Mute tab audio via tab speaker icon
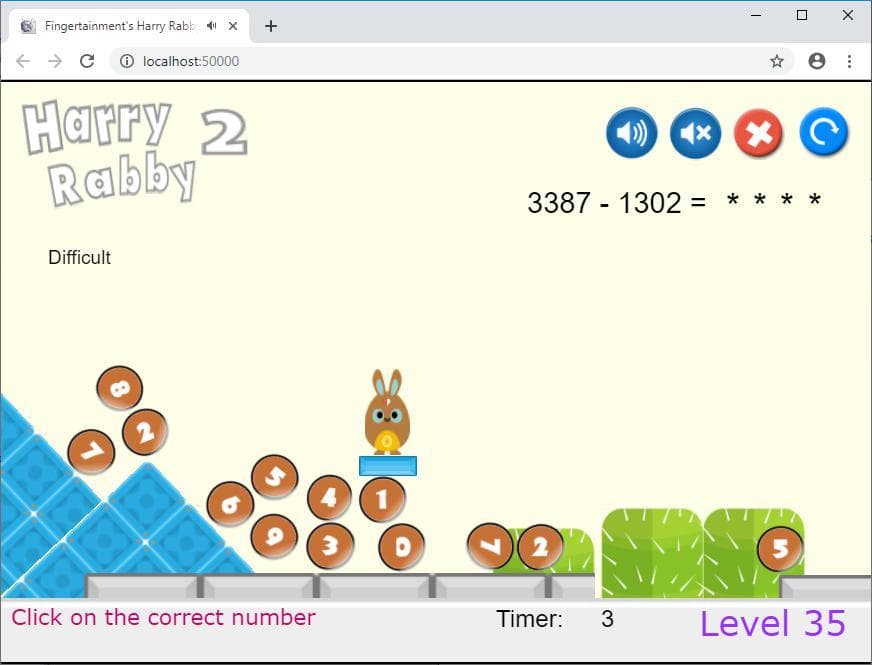 pyautogui.click(x=211, y=26)
